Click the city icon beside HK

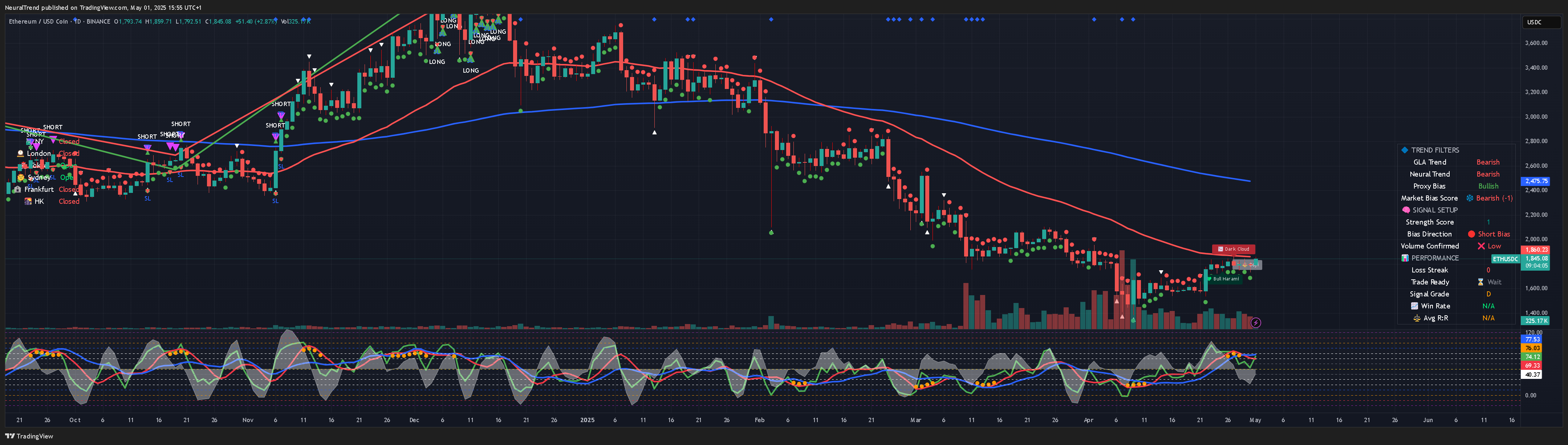(28, 202)
